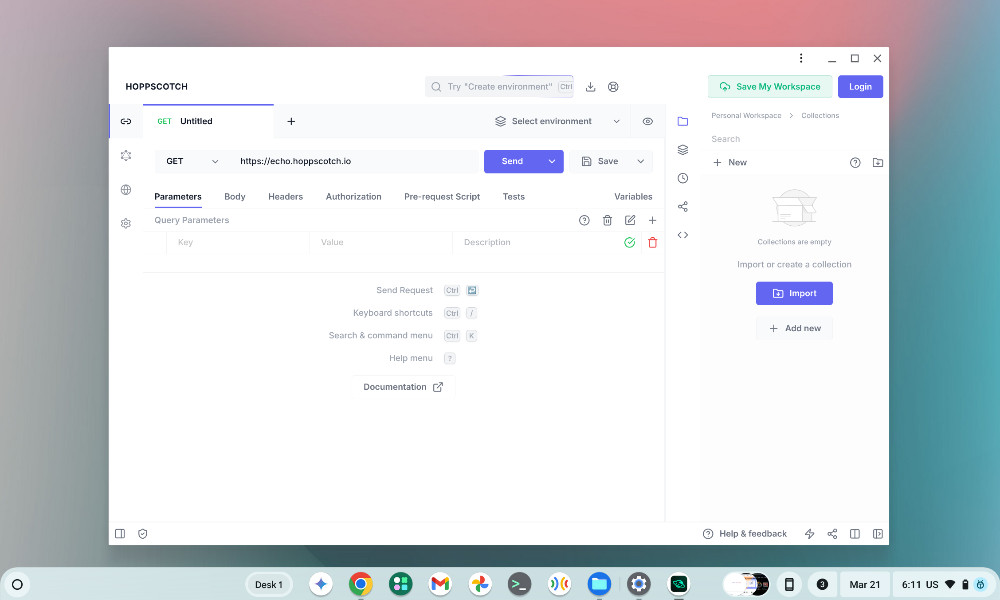Switch to the Parameters tab
The width and height of the screenshot is (1000, 600).
(178, 196)
